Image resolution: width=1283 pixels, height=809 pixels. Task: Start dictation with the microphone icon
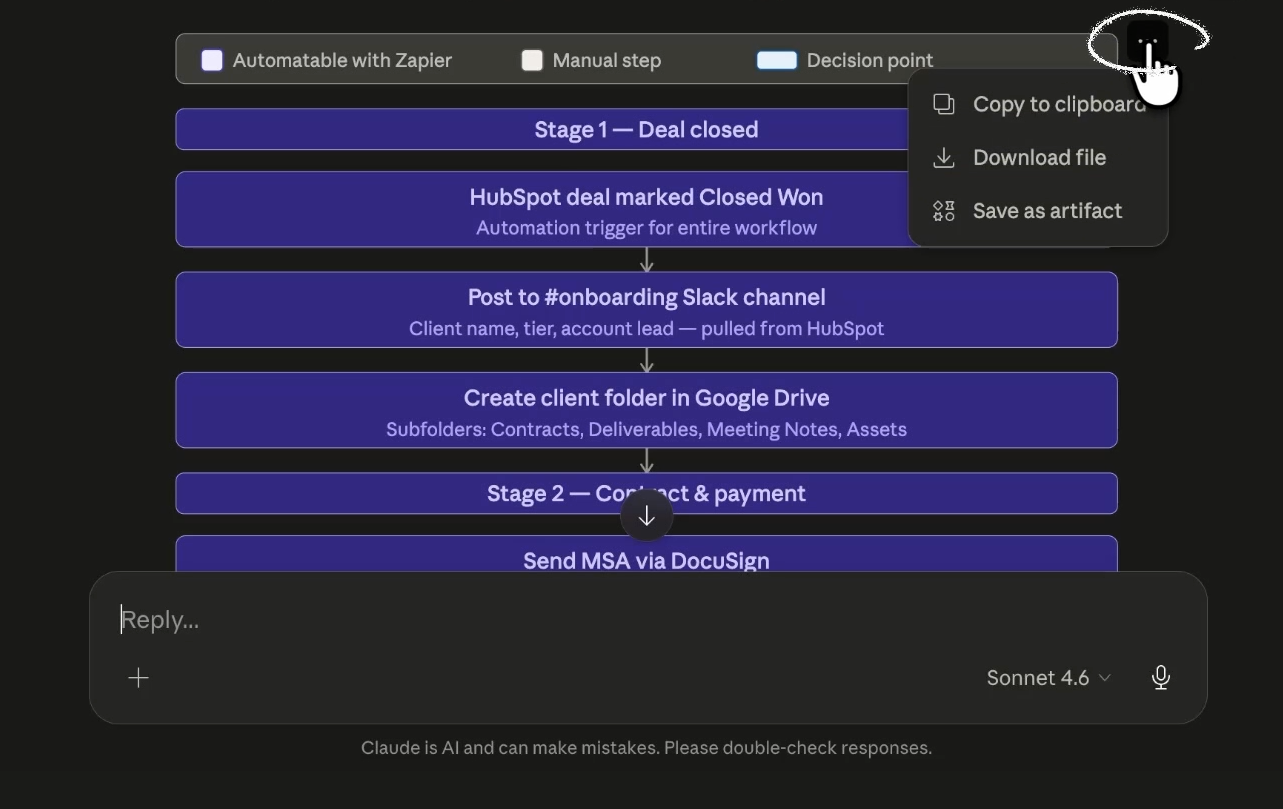pyautogui.click(x=1160, y=677)
